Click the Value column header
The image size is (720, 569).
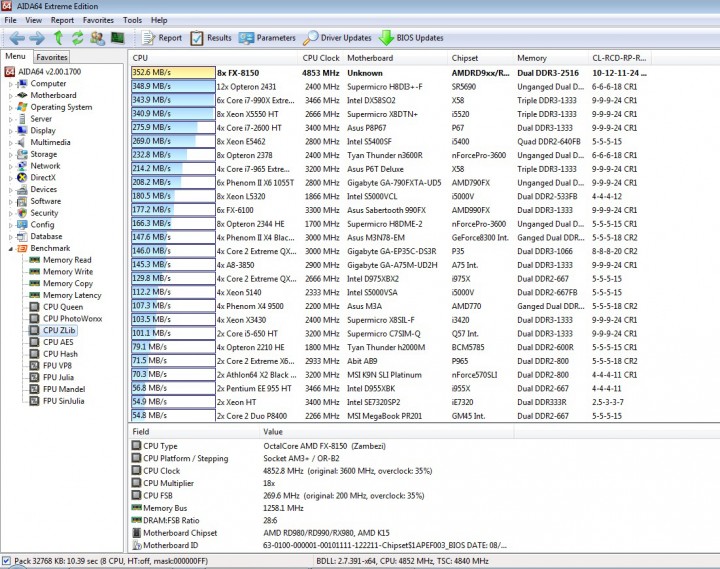point(386,432)
